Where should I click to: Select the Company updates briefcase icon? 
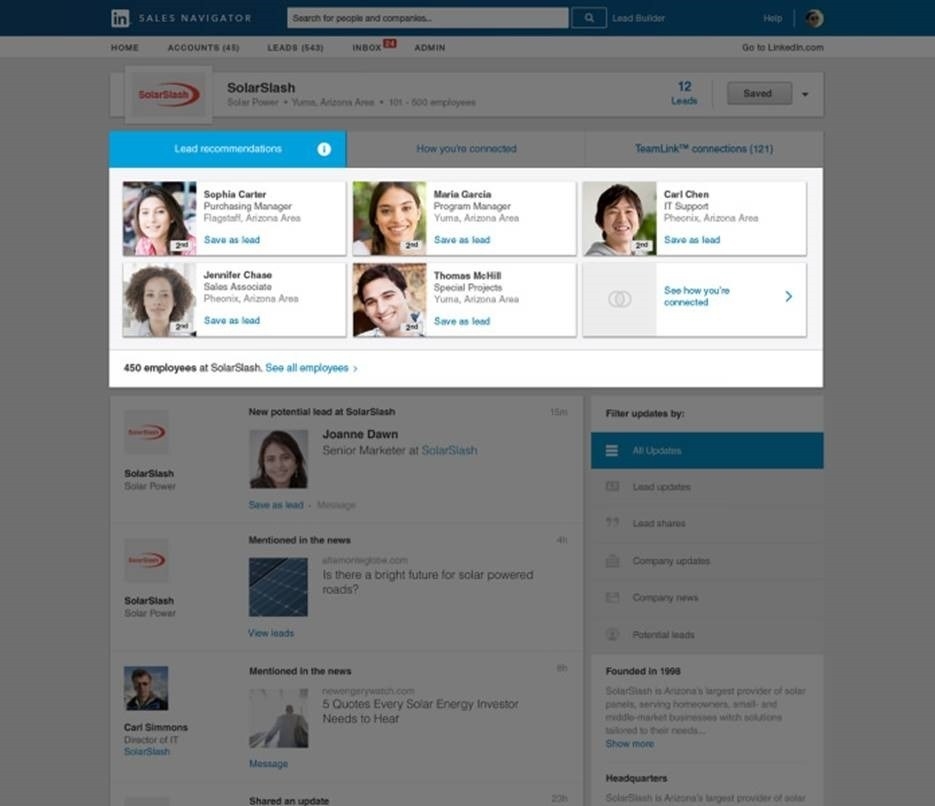(611, 560)
